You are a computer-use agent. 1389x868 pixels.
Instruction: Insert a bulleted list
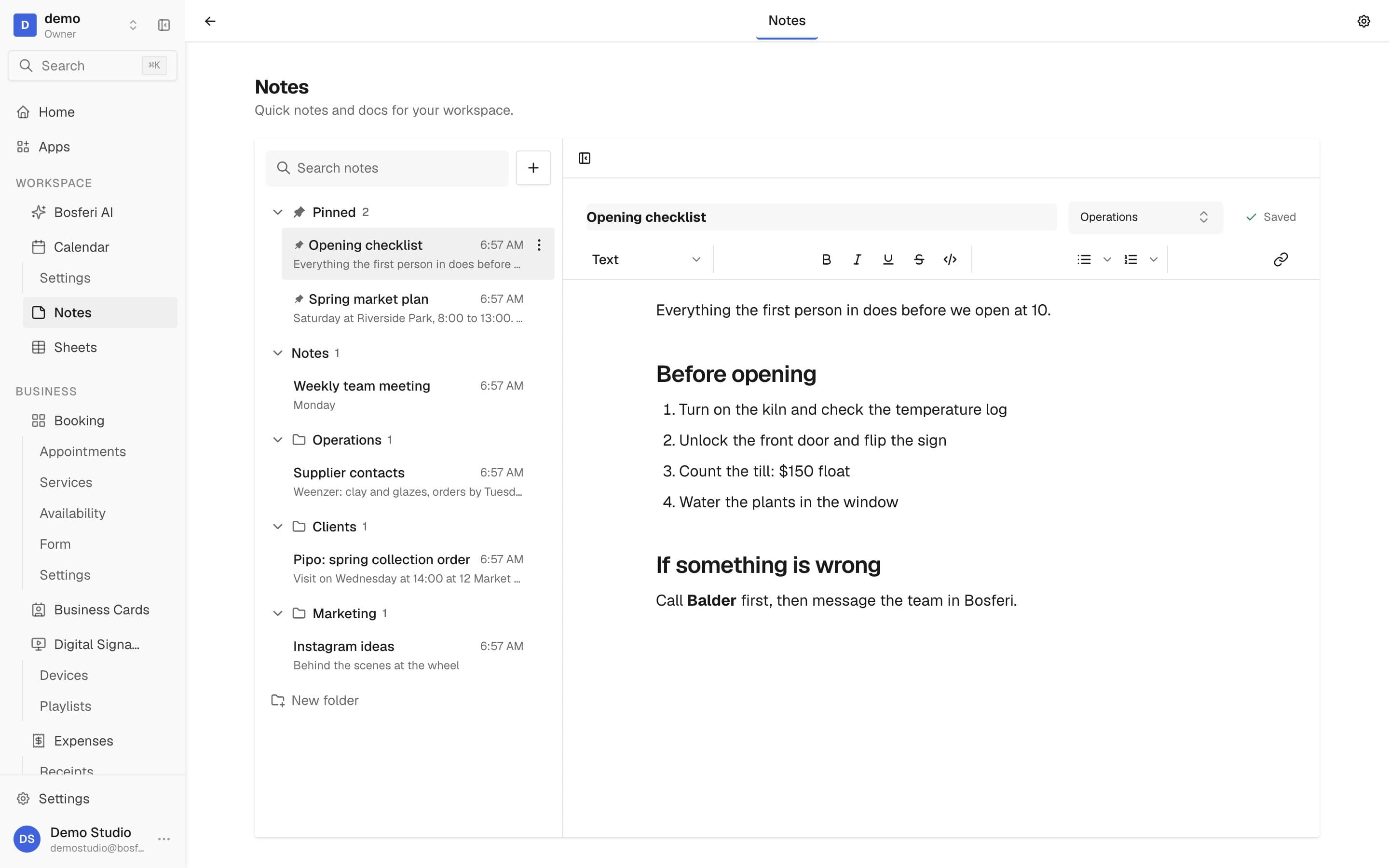(x=1084, y=259)
